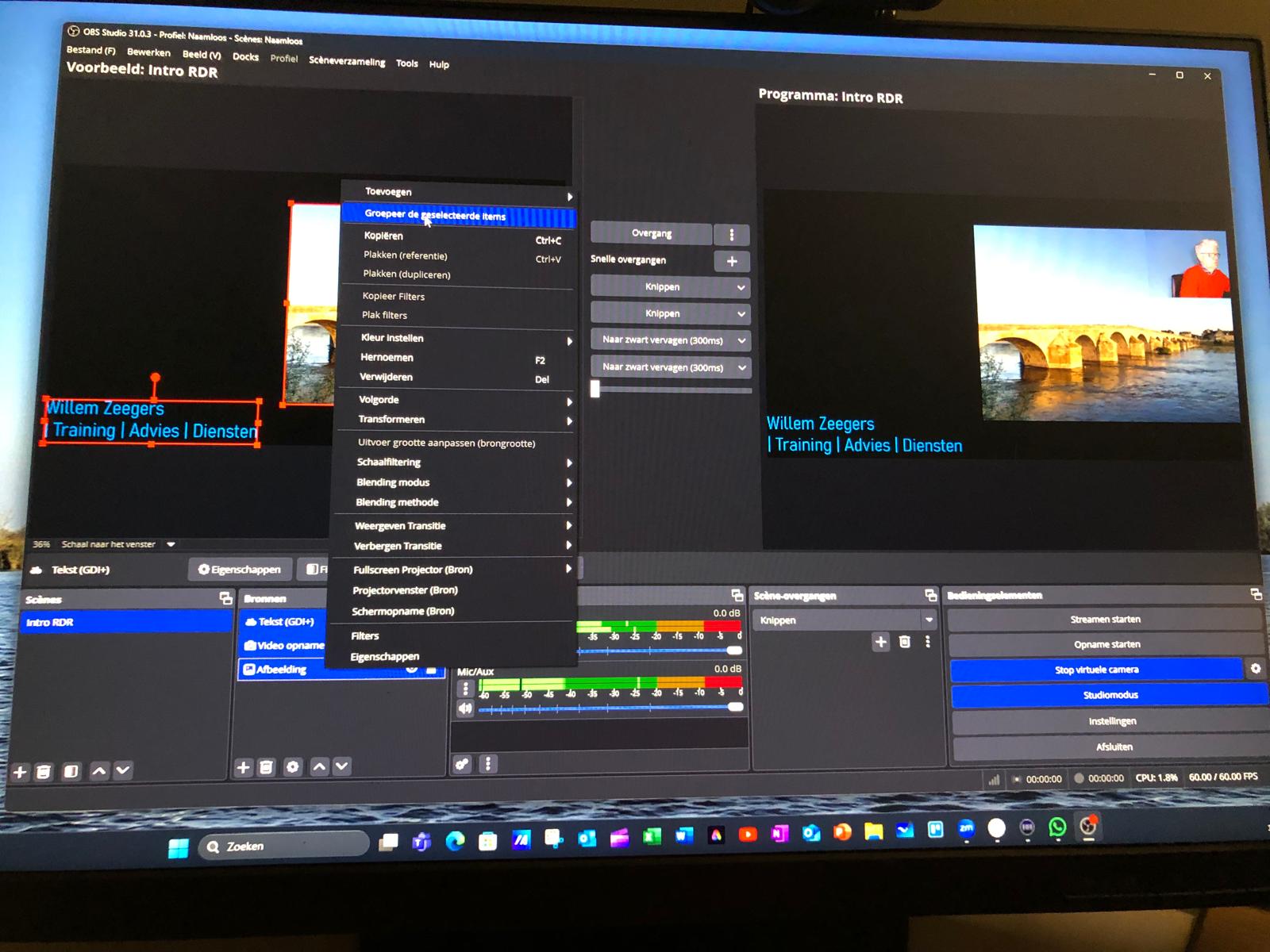Move source down in Bronnen dock
The height and width of the screenshot is (952, 1270).
click(x=342, y=766)
